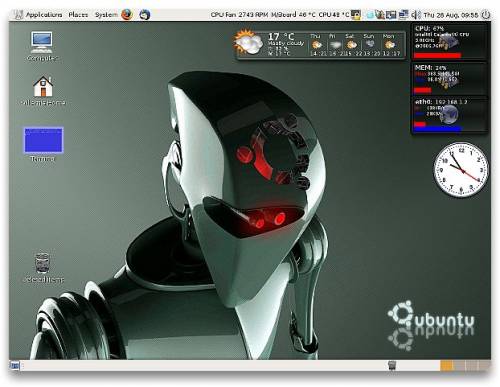Click the current weather mostly cloudy icon
Viewport: 500px width, 387px height.
[248, 42]
